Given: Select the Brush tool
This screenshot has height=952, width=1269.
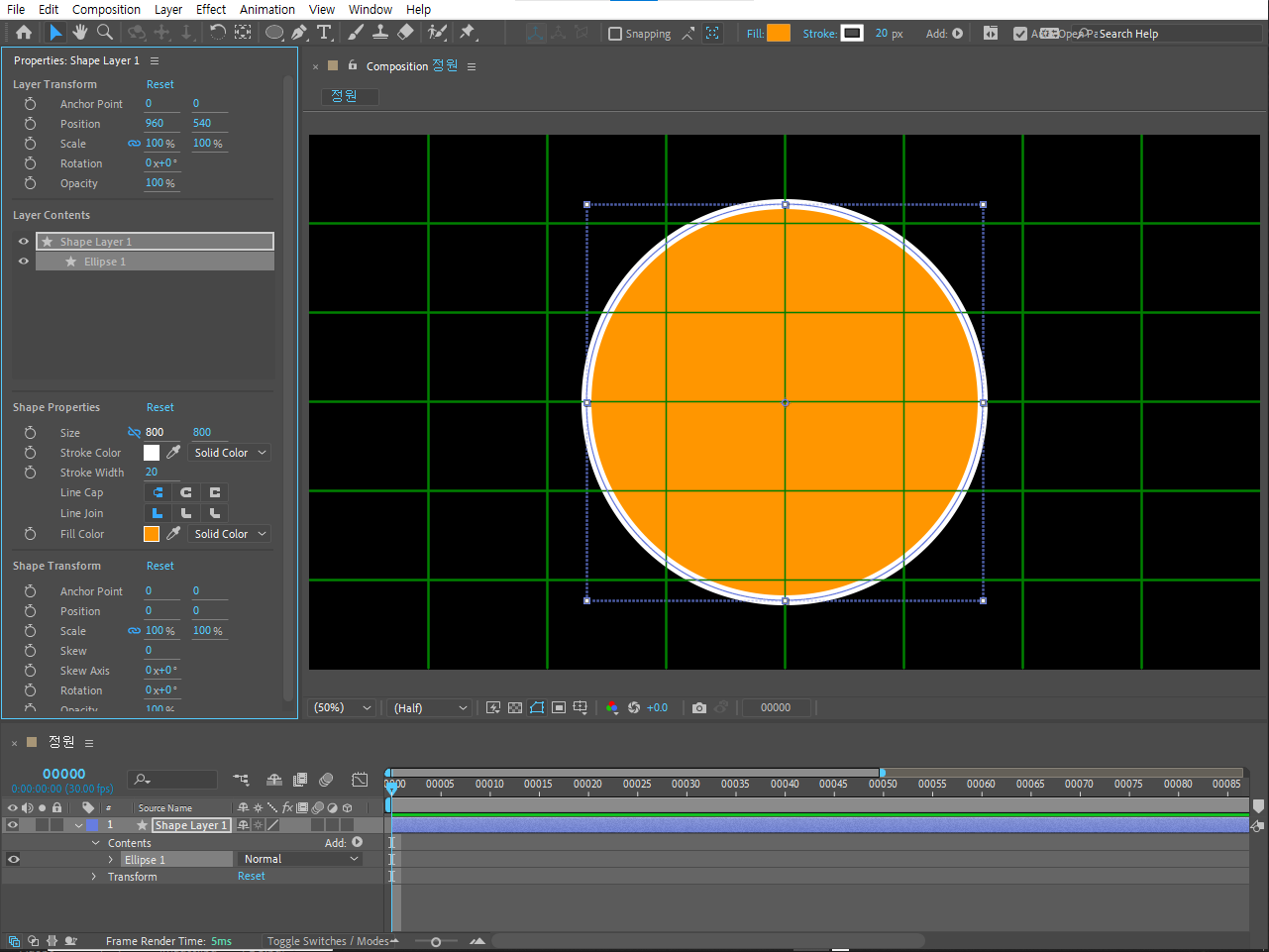Looking at the screenshot, I should point(356,33).
